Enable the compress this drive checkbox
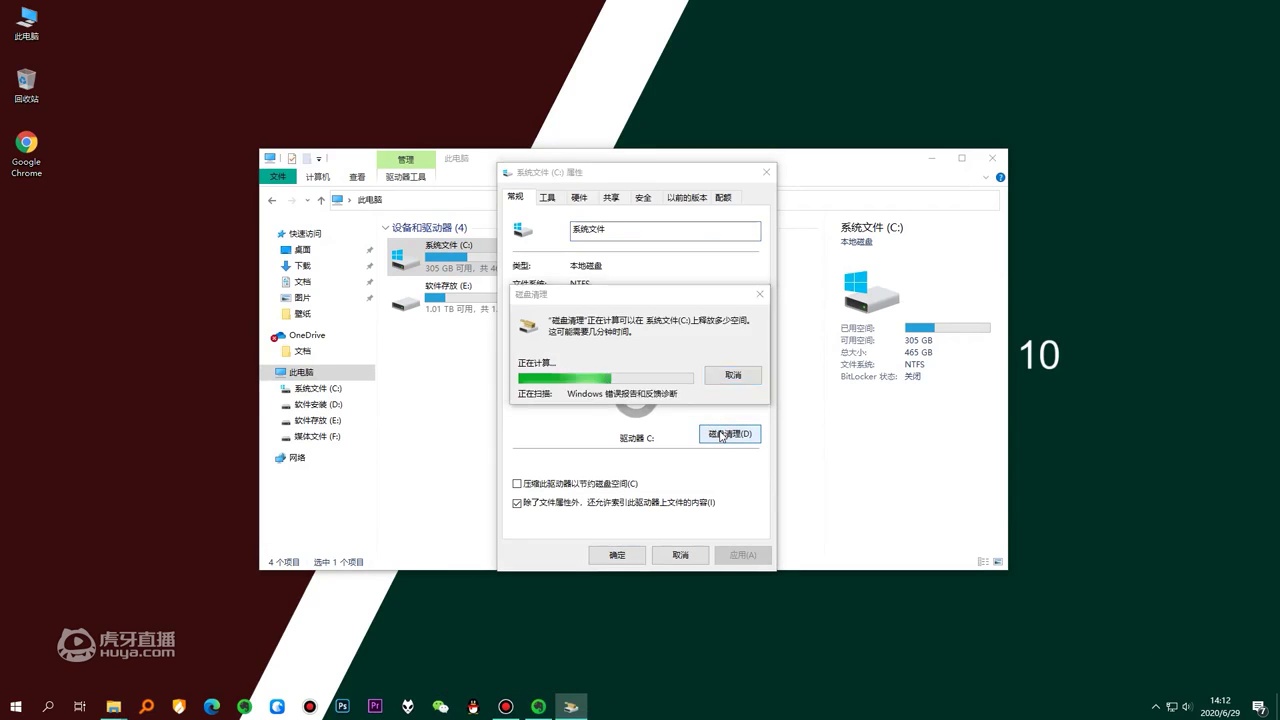The image size is (1280, 720). point(517,484)
